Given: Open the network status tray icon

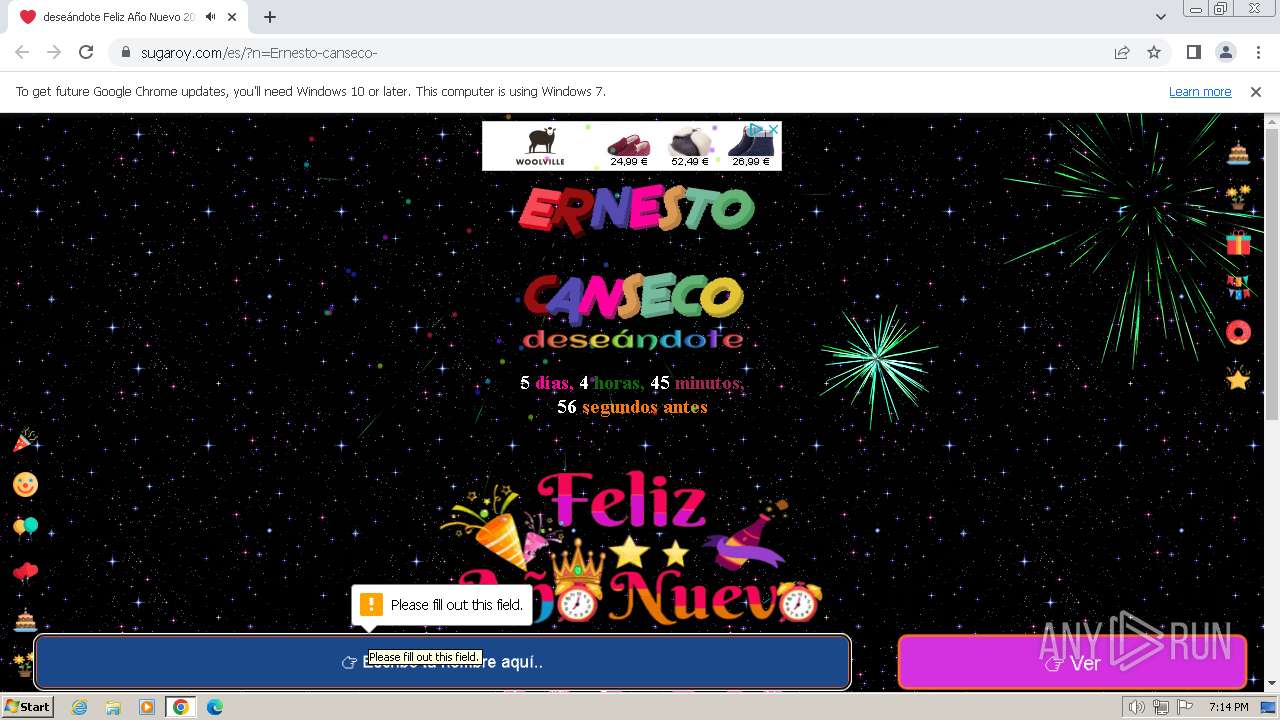Looking at the screenshot, I should click(1161, 707).
